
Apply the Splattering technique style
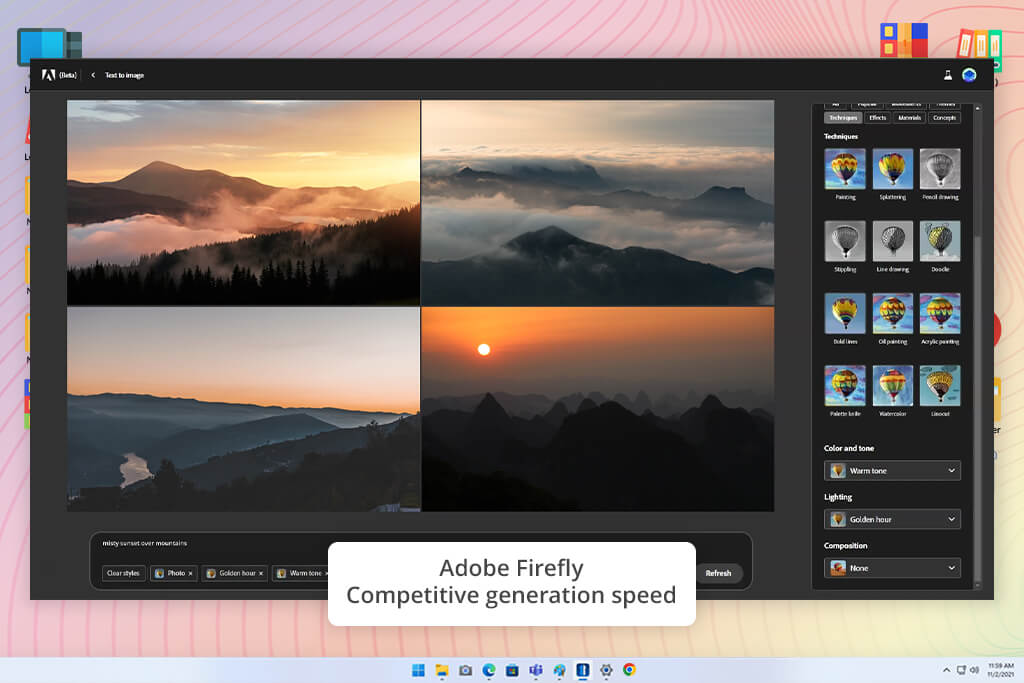click(893, 168)
